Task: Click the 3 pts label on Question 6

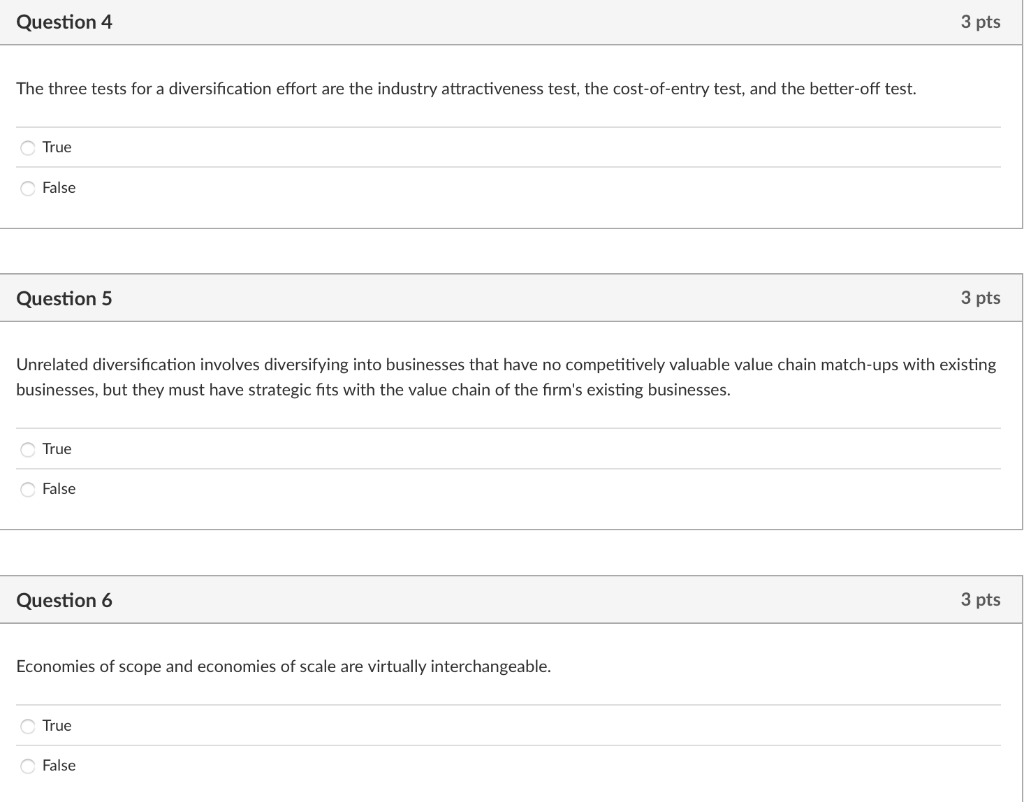Action: [980, 600]
